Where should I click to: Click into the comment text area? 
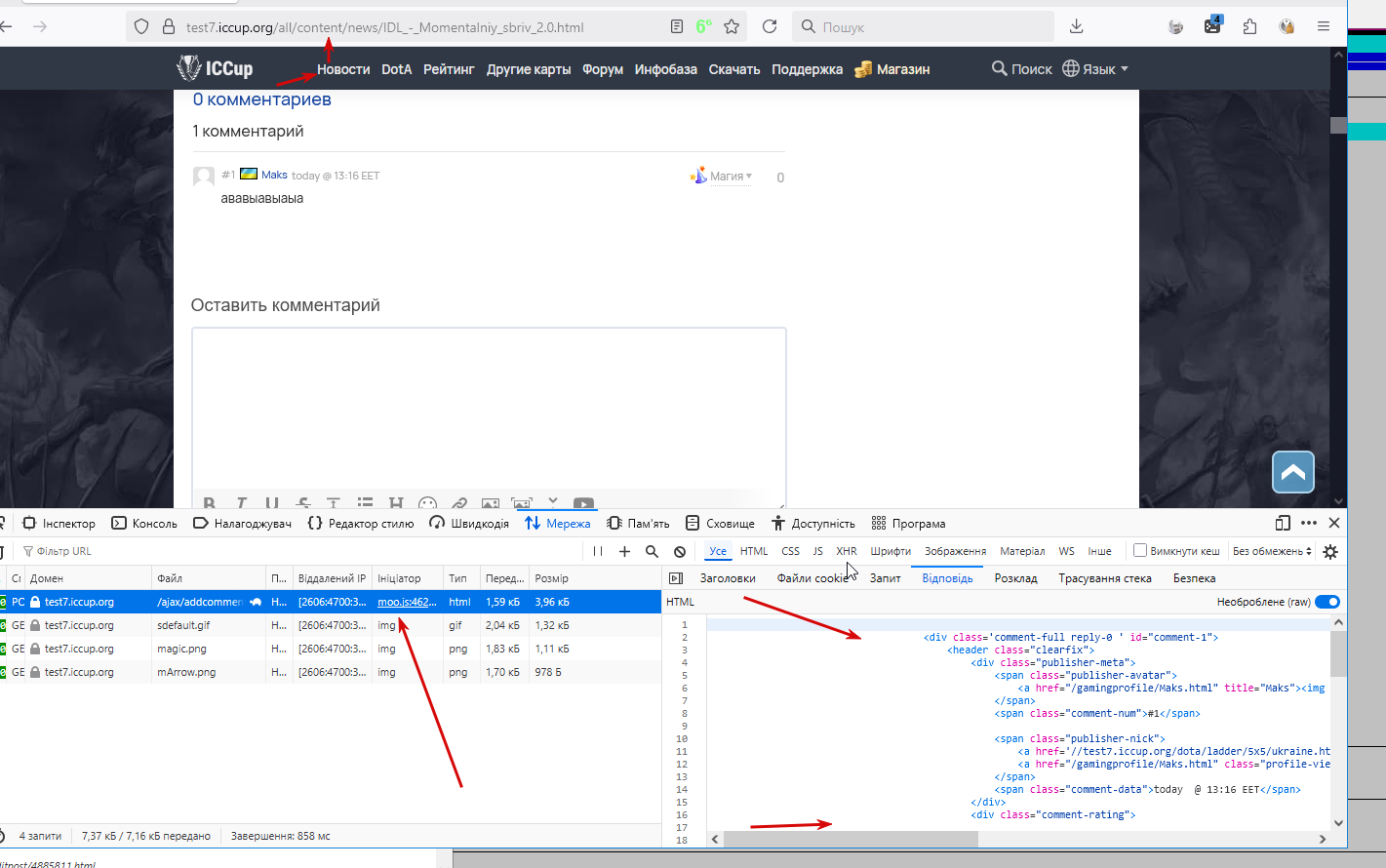(489, 408)
